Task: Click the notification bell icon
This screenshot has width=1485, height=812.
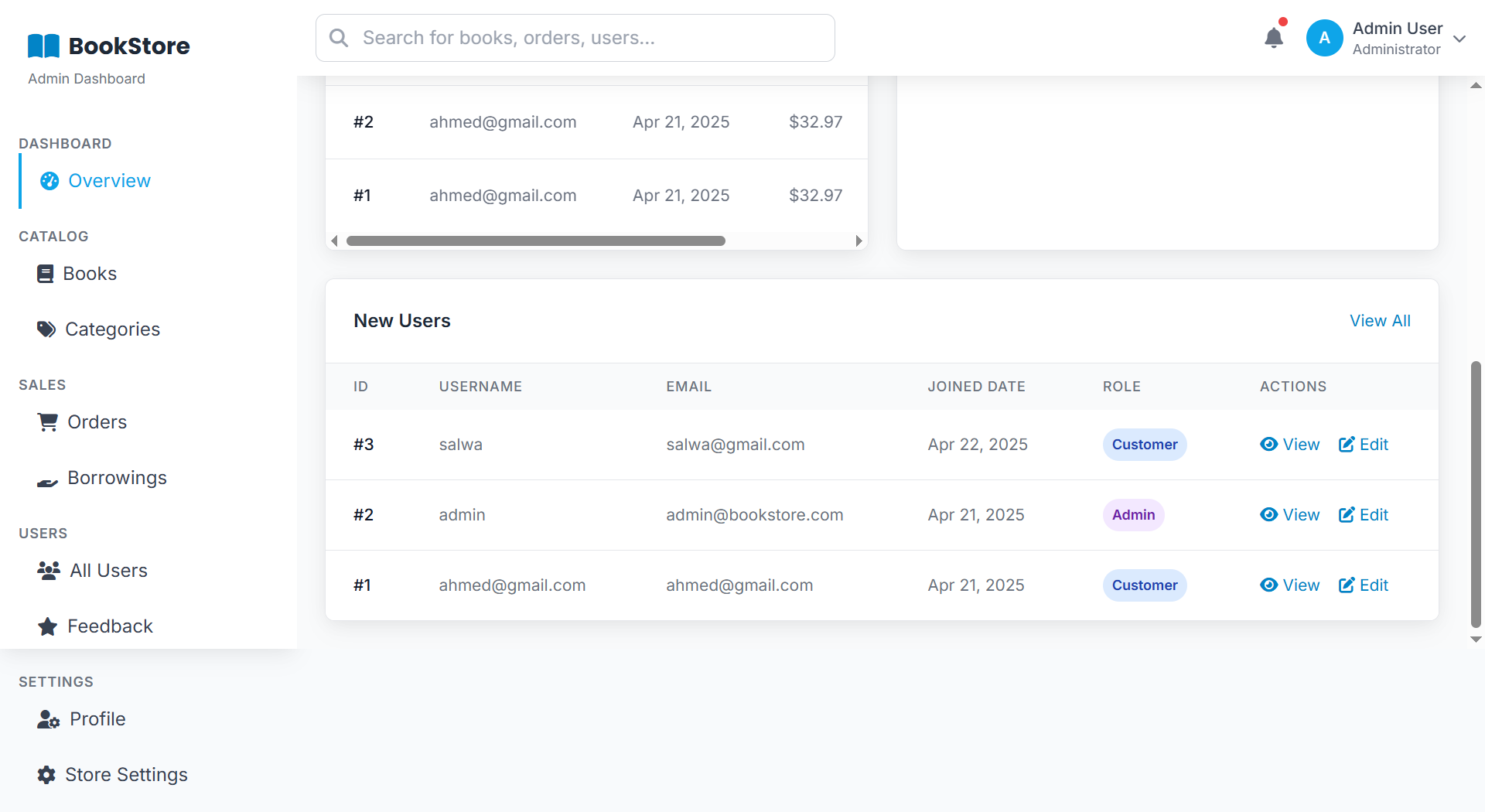Action: coord(1274,37)
